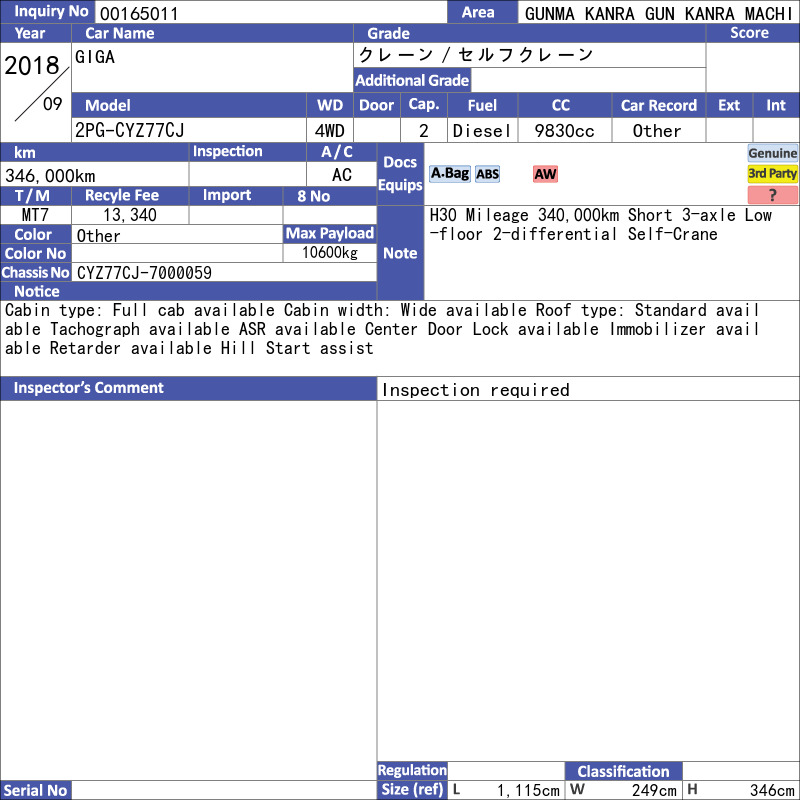The height and width of the screenshot is (800, 800).
Task: Click the engine size 9830cc
Action: [x=564, y=131]
